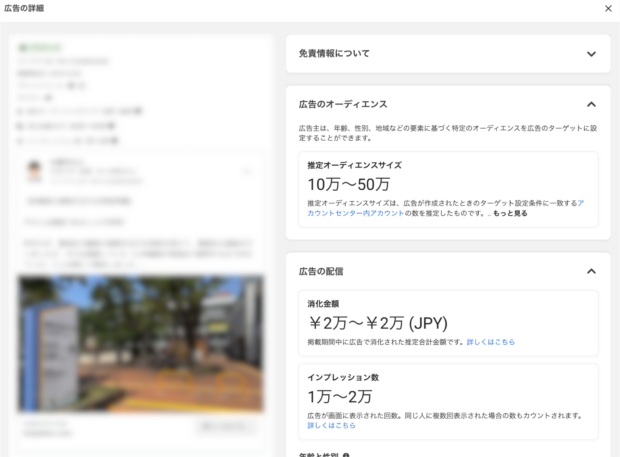Image resolution: width=620 pixels, height=457 pixels.
Task: Collapse 広告の配信 section with chevron
Action: pyautogui.click(x=591, y=271)
